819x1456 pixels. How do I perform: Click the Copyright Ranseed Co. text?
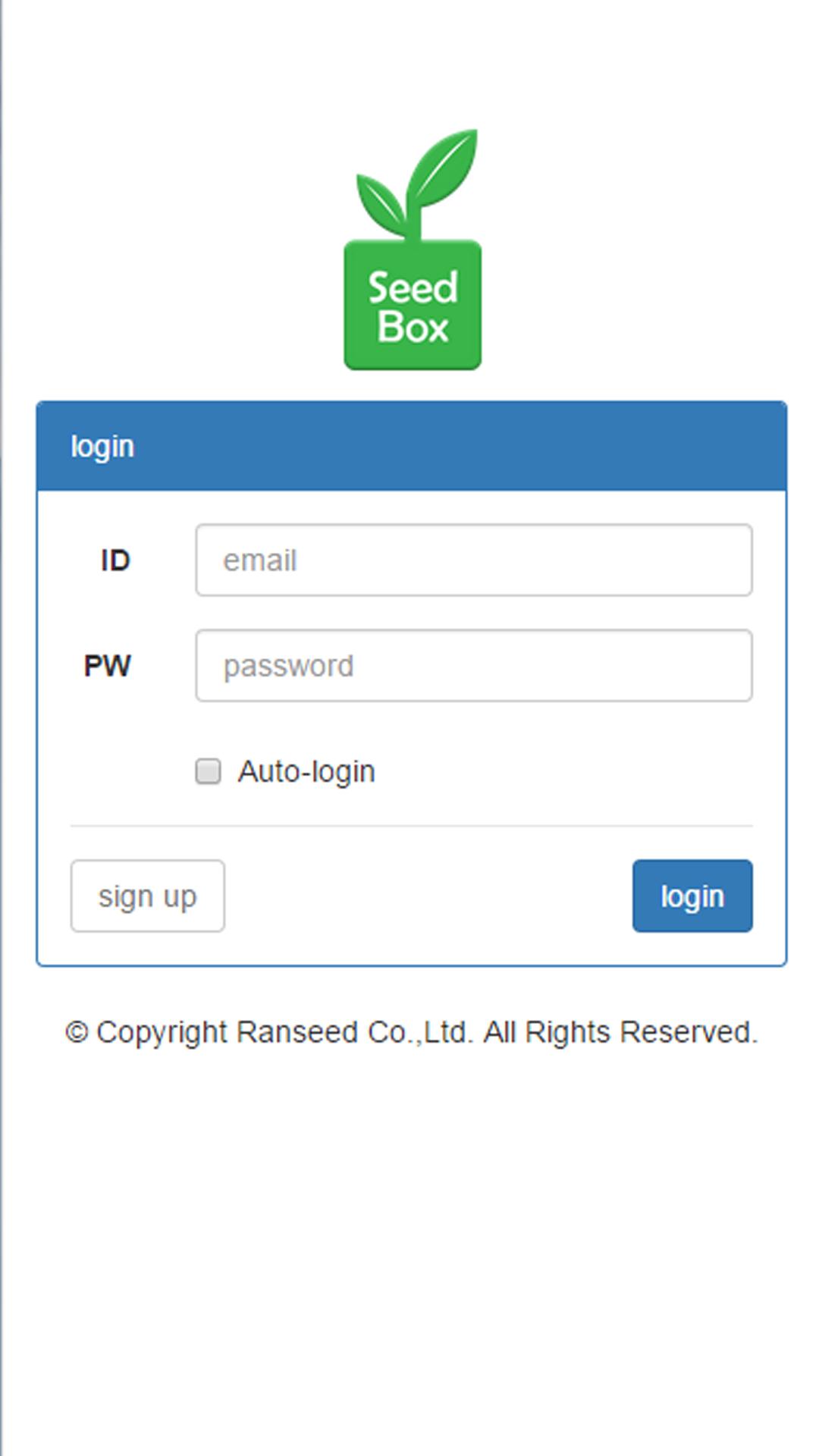click(x=412, y=1031)
